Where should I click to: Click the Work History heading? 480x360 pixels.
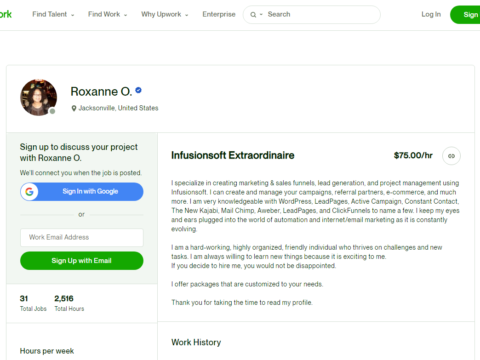point(196,342)
